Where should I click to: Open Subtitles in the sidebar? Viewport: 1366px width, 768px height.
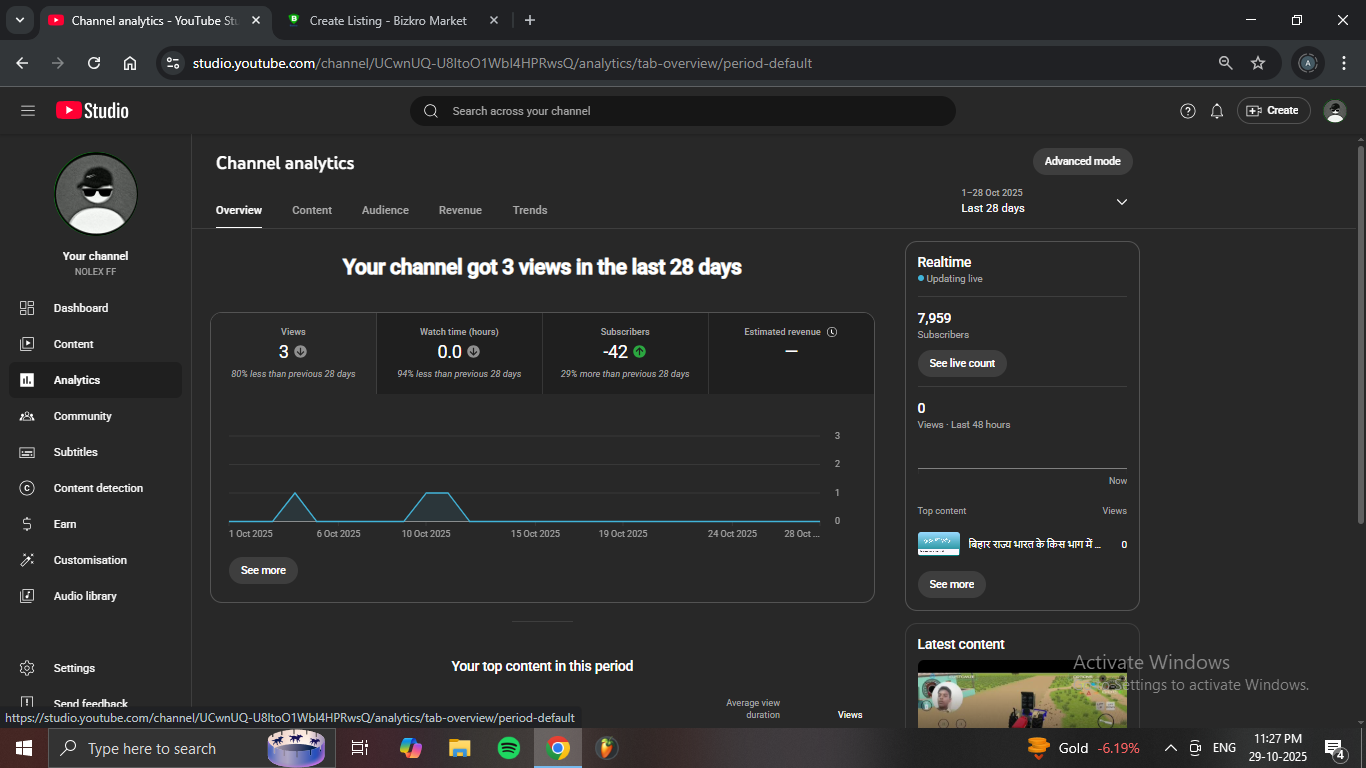click(x=75, y=452)
